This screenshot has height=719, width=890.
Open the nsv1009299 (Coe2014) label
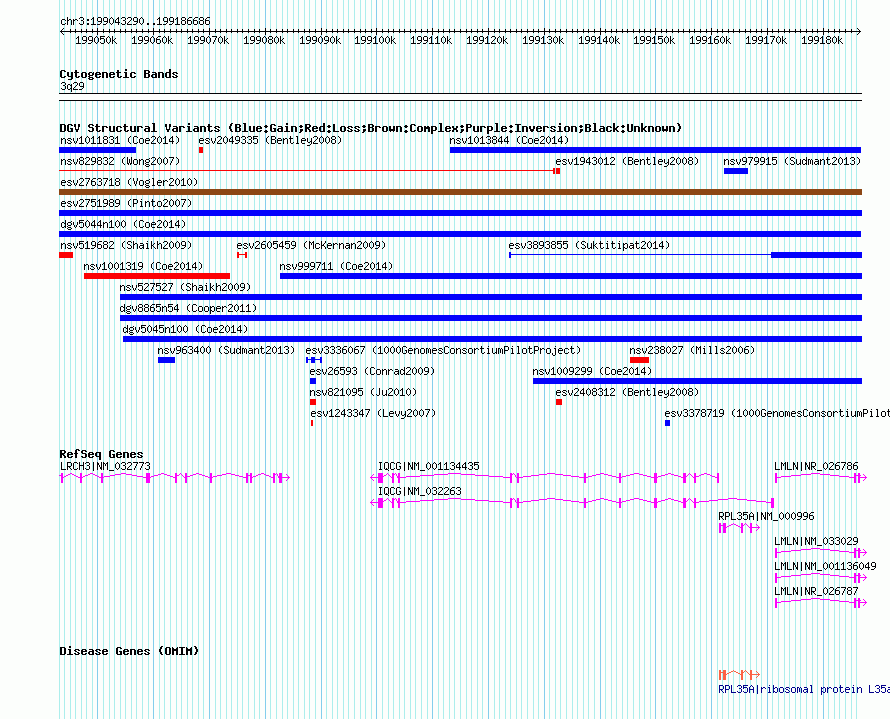[x=592, y=371]
